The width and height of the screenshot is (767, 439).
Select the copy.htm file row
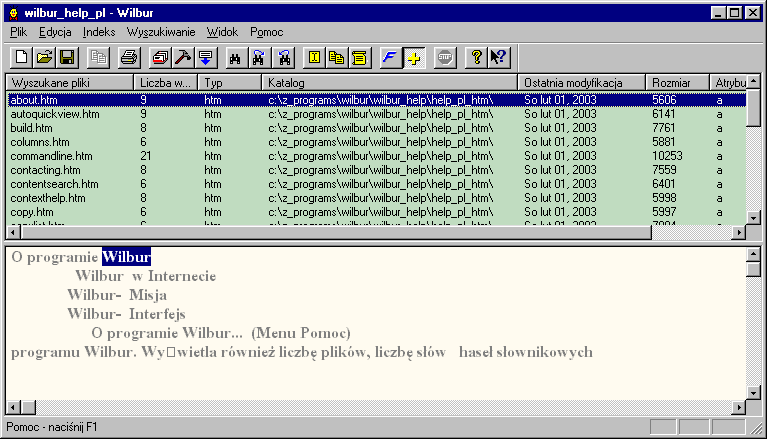click(x=377, y=212)
